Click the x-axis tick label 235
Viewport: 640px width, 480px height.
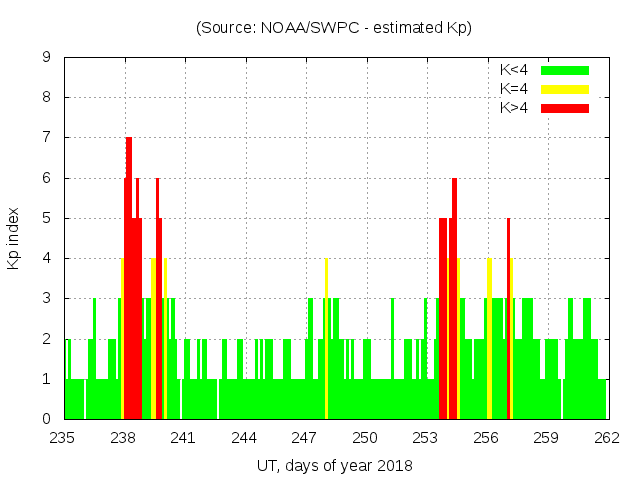click(63, 437)
